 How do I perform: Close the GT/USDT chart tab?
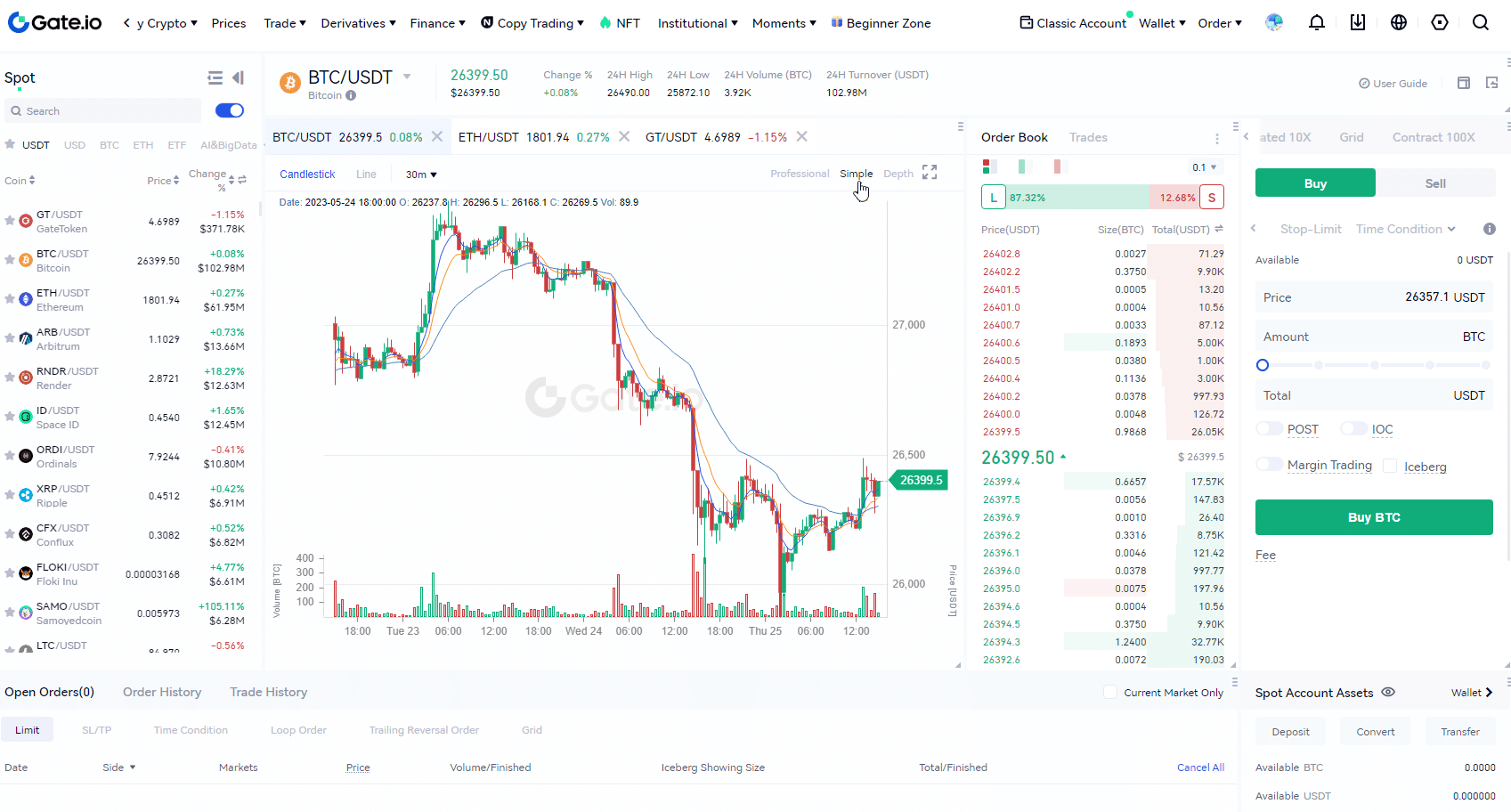[801, 137]
